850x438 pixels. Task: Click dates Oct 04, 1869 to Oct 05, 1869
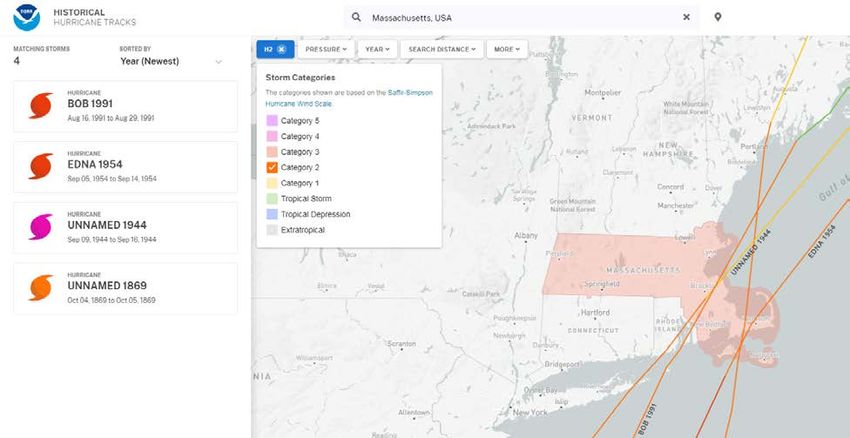pos(111,300)
